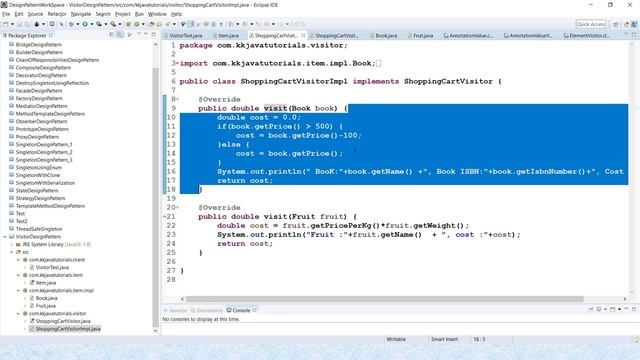Viewport: 640px width, 360px height.
Task: Click the Debug bug icon in toolbar
Action: (x=71, y=24)
